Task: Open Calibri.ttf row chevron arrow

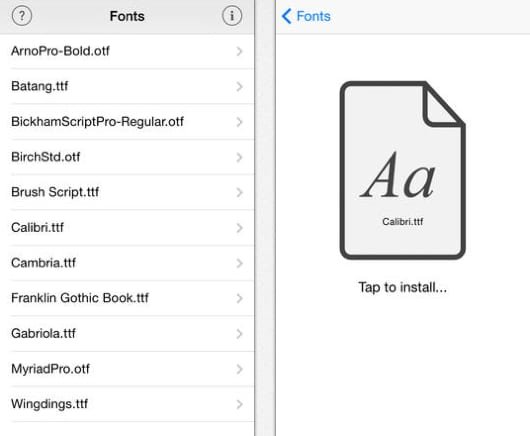Action: (x=239, y=228)
